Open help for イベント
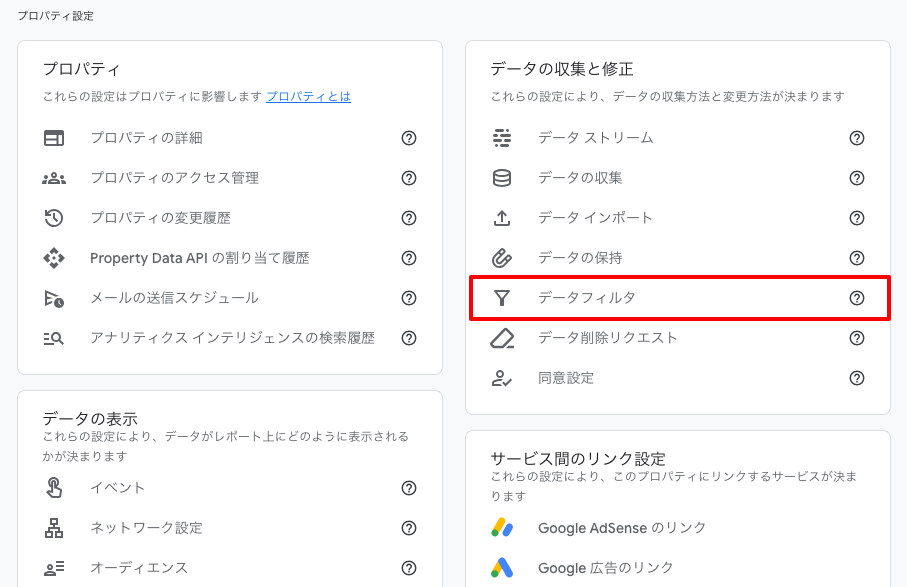 409,488
